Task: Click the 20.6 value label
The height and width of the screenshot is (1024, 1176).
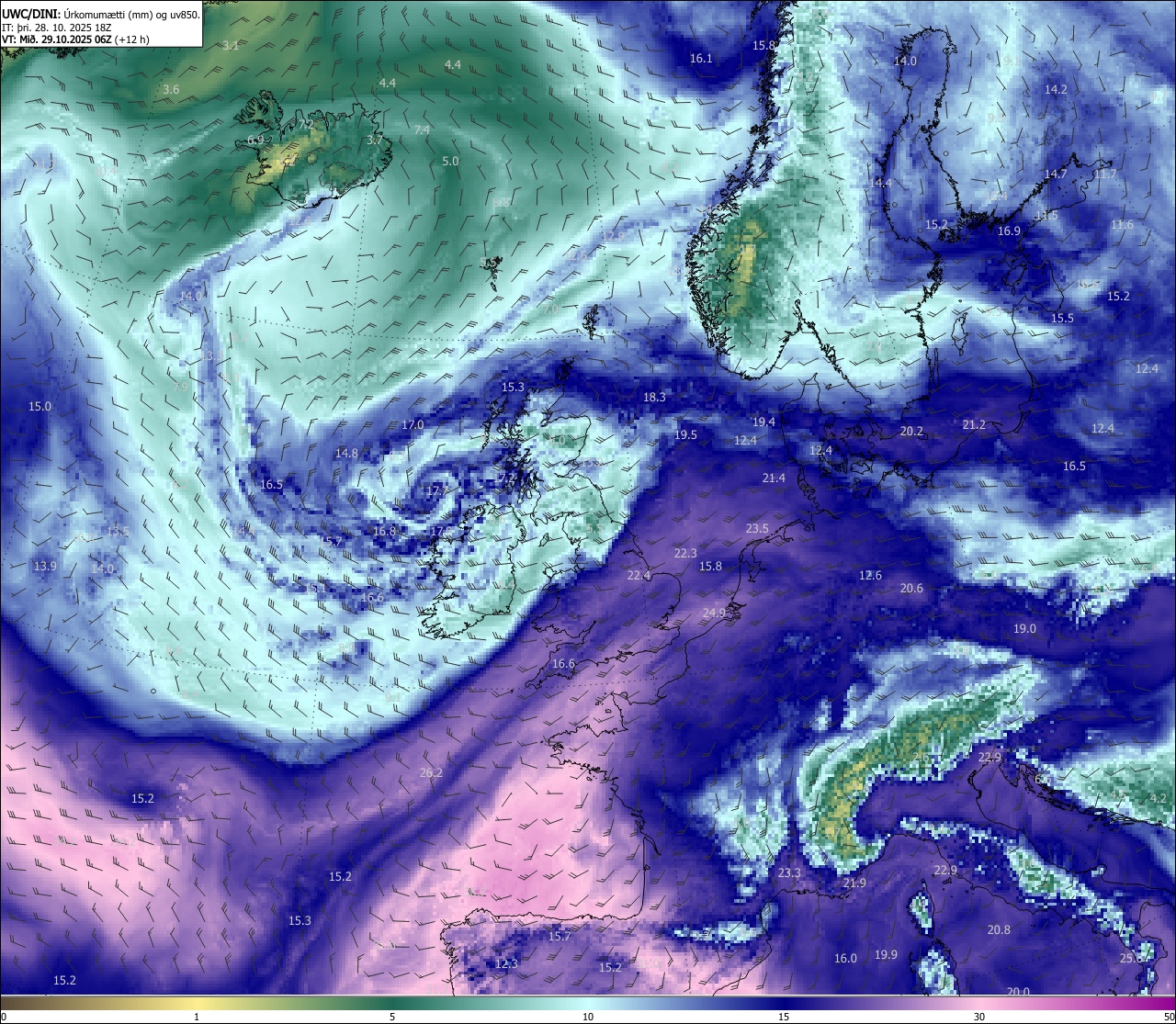Action: click(911, 588)
